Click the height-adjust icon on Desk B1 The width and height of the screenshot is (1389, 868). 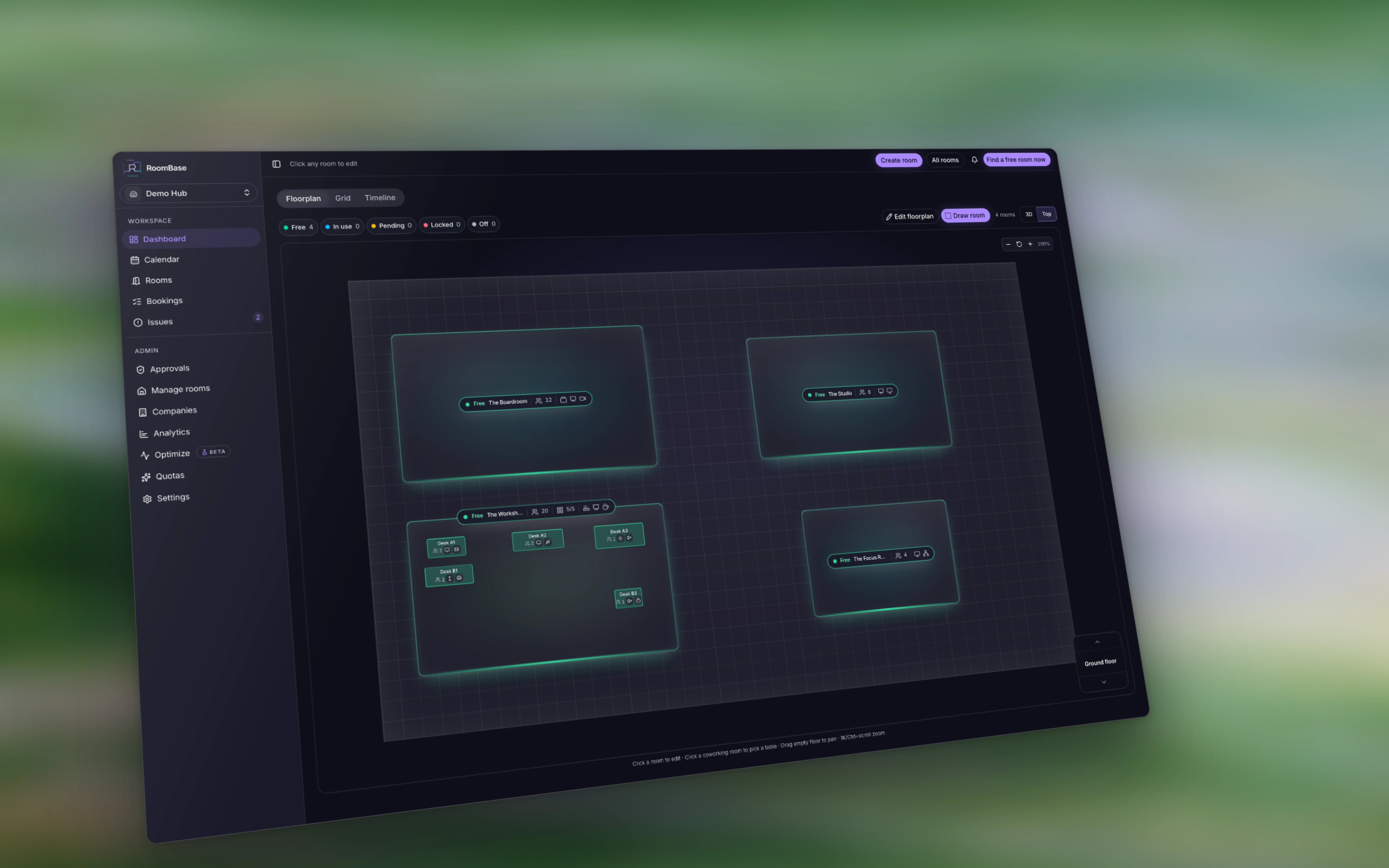click(450, 579)
